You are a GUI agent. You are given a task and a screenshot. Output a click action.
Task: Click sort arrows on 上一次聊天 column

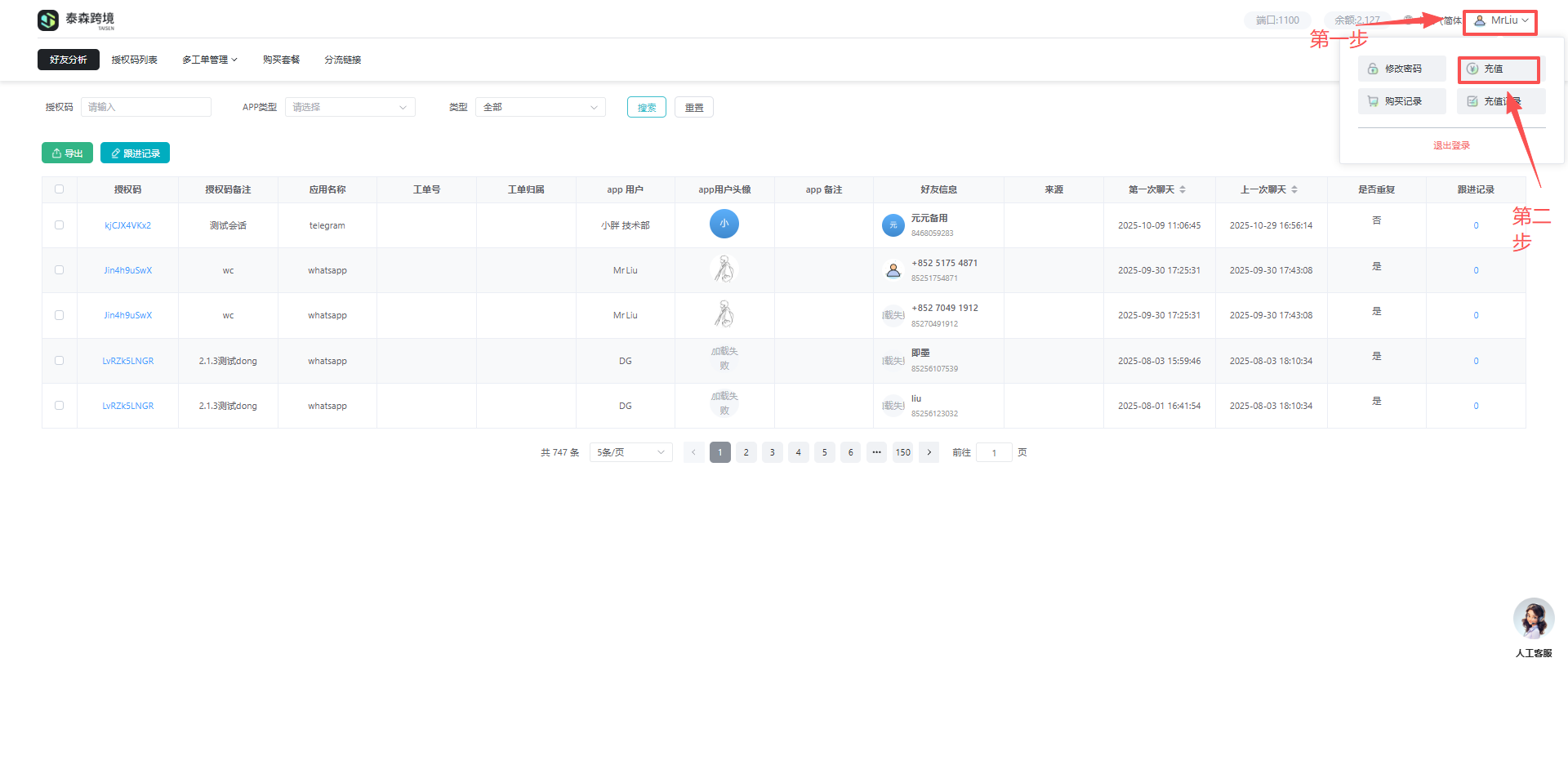click(x=1294, y=189)
